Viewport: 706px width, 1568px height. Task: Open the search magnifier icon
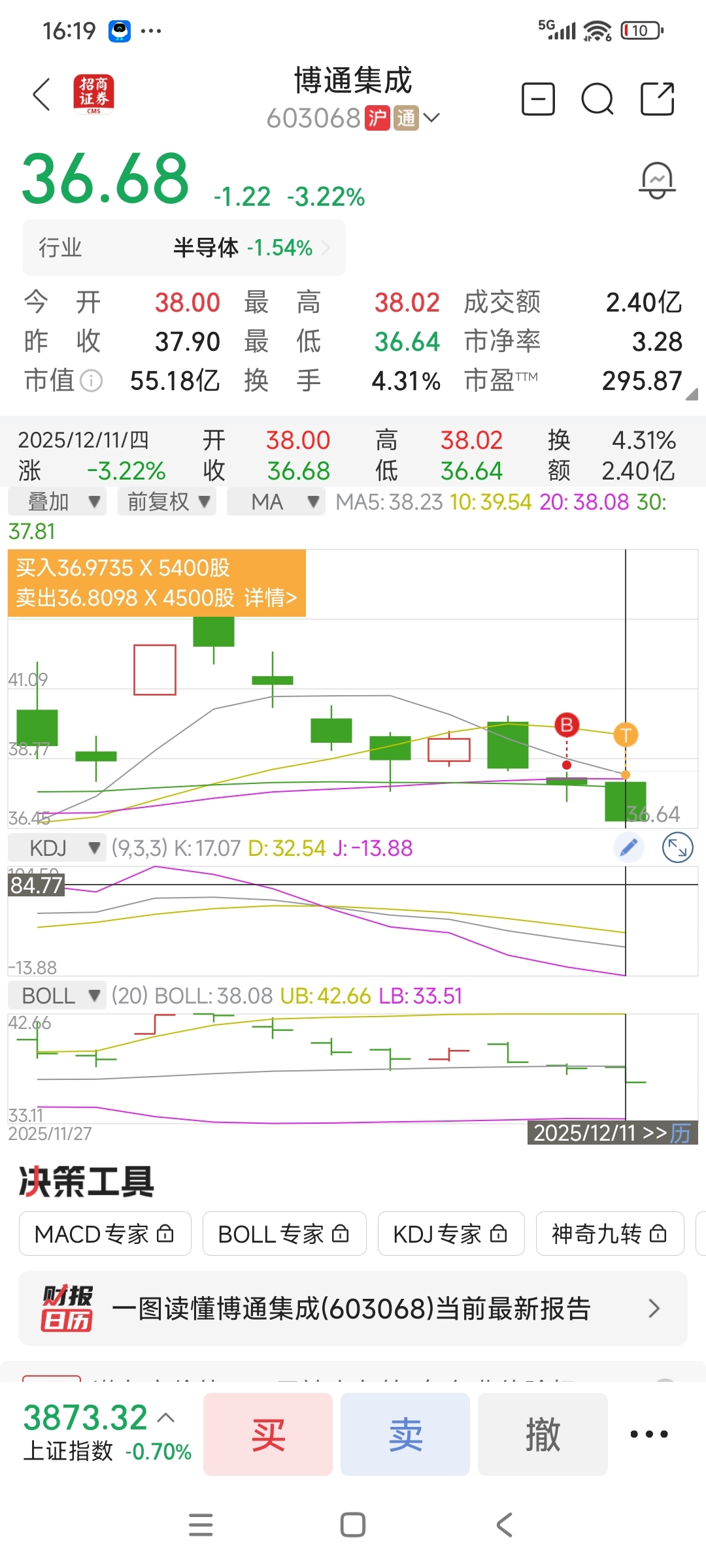pyautogui.click(x=597, y=99)
